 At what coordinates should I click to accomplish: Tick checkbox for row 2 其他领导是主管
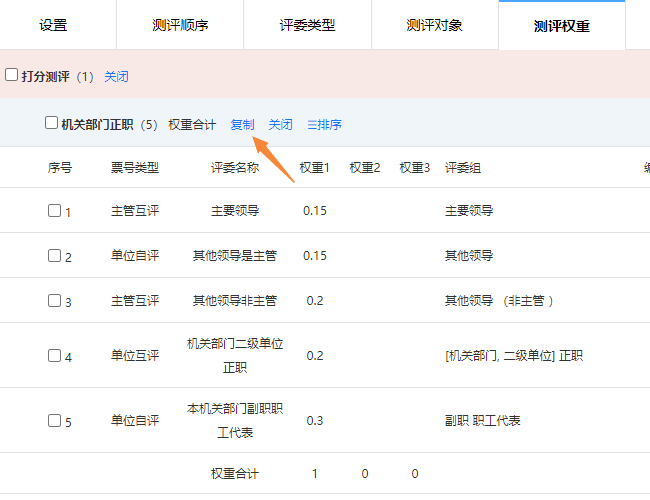click(x=54, y=255)
